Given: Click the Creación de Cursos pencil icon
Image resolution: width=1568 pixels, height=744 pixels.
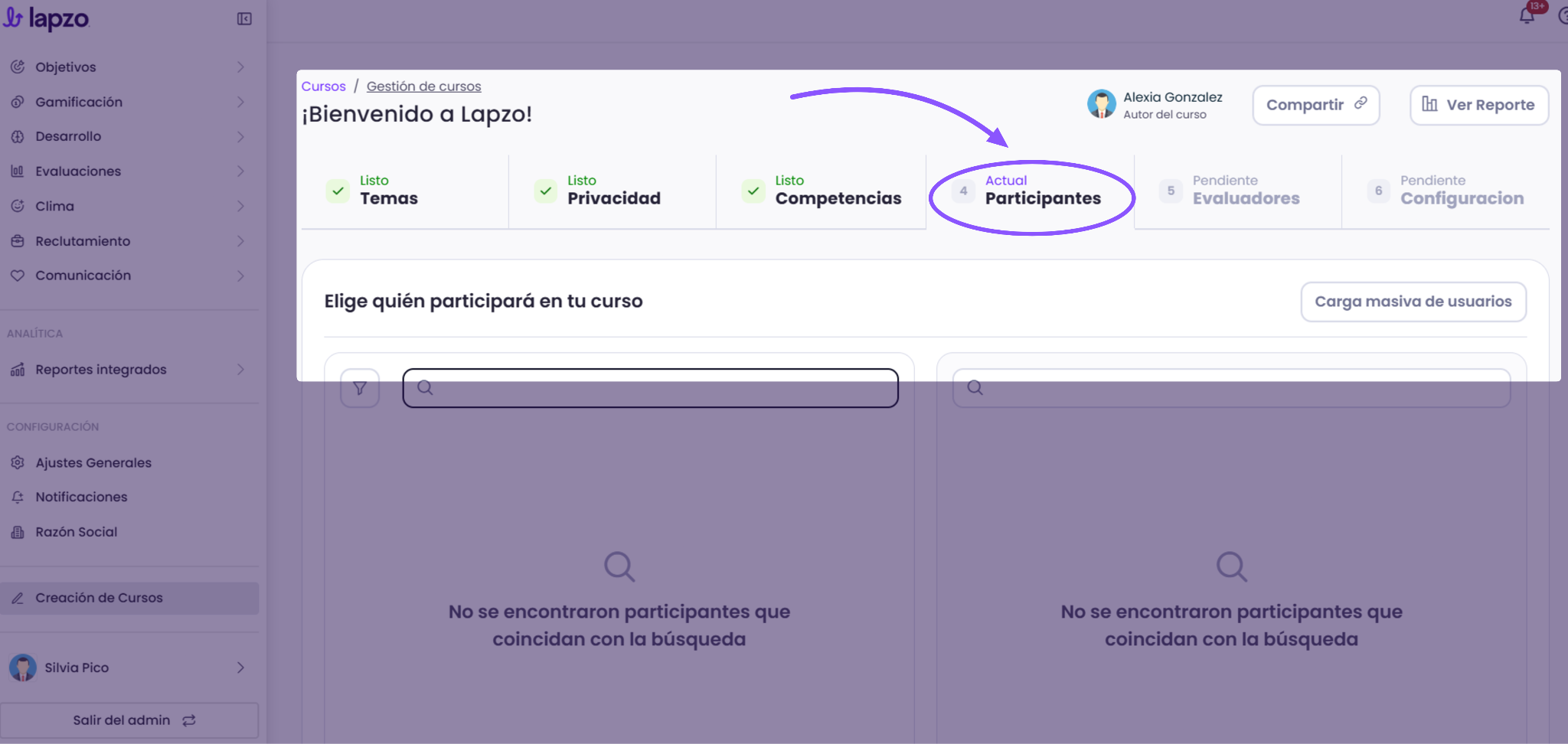Looking at the screenshot, I should tap(18, 598).
